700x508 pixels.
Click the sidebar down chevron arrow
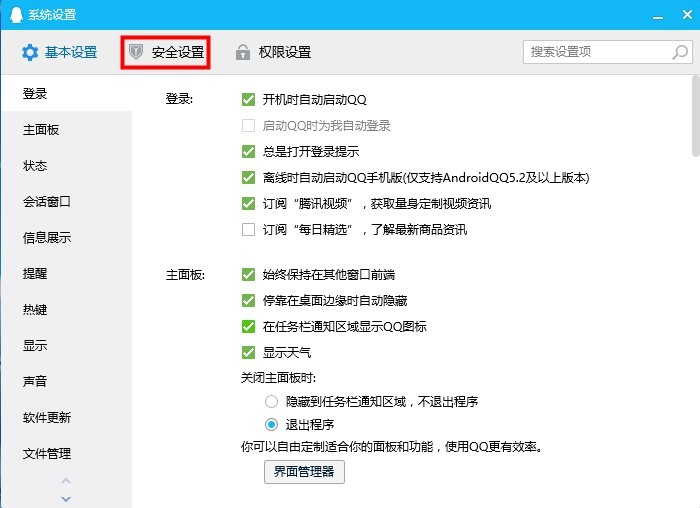click(66, 499)
